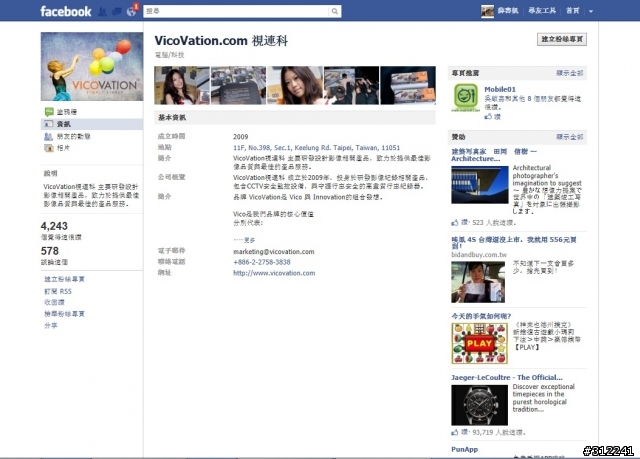Click the Keelung Rd. Taipei address link
This screenshot has width=640, height=459.
pyautogui.click(x=317, y=148)
